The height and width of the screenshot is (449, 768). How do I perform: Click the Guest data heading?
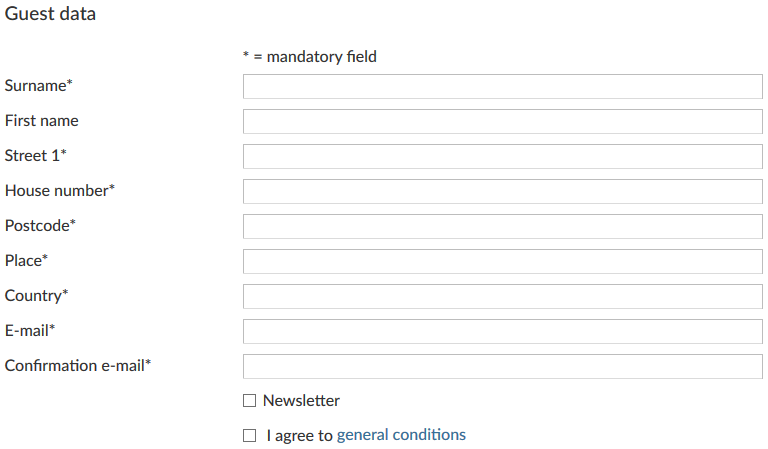(x=50, y=15)
